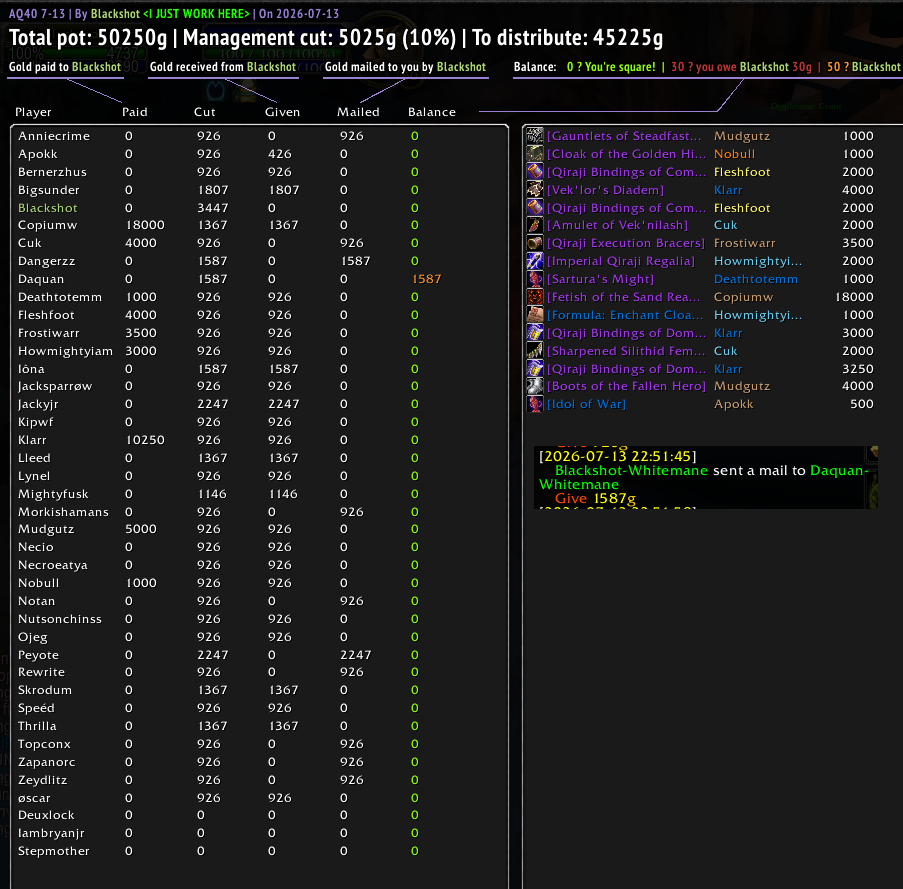Click the 'You're square!' balance legend
Viewport: 903px width, 889px height.
611,67
